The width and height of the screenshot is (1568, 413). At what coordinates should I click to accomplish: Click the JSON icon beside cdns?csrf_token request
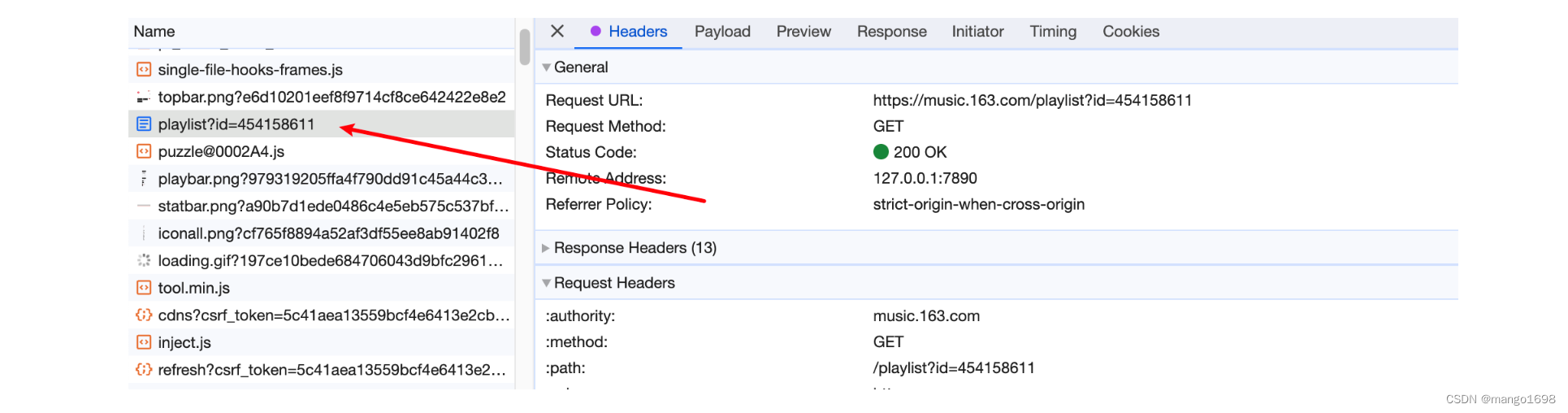[144, 315]
